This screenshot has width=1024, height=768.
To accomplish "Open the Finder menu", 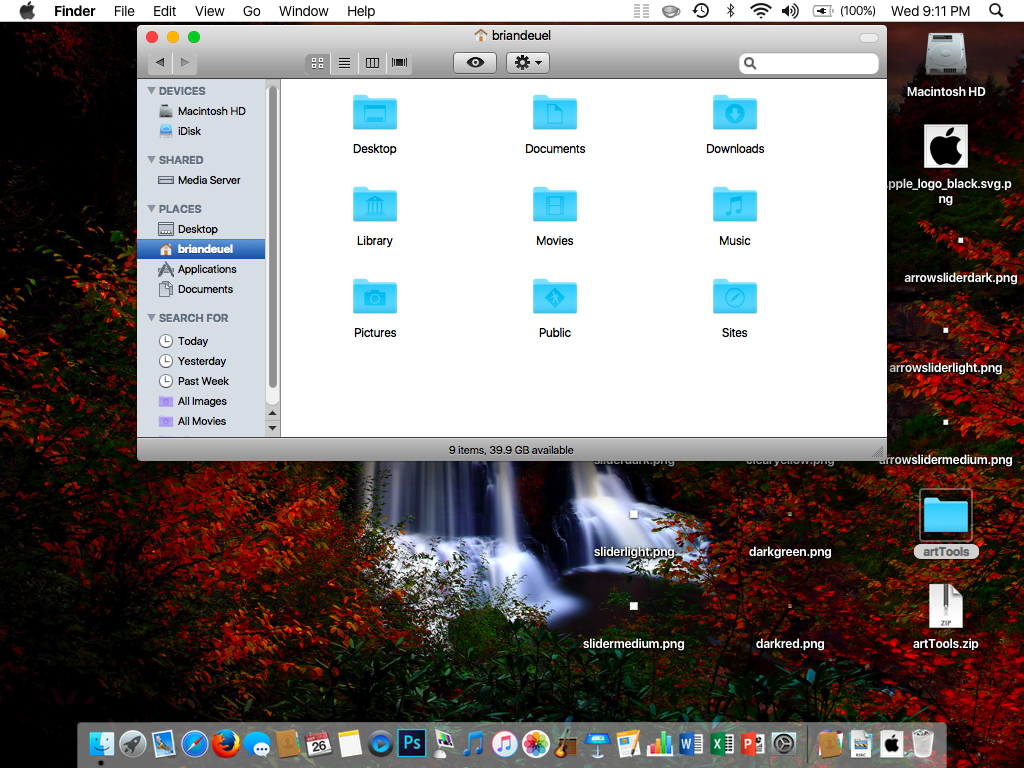I will [74, 11].
